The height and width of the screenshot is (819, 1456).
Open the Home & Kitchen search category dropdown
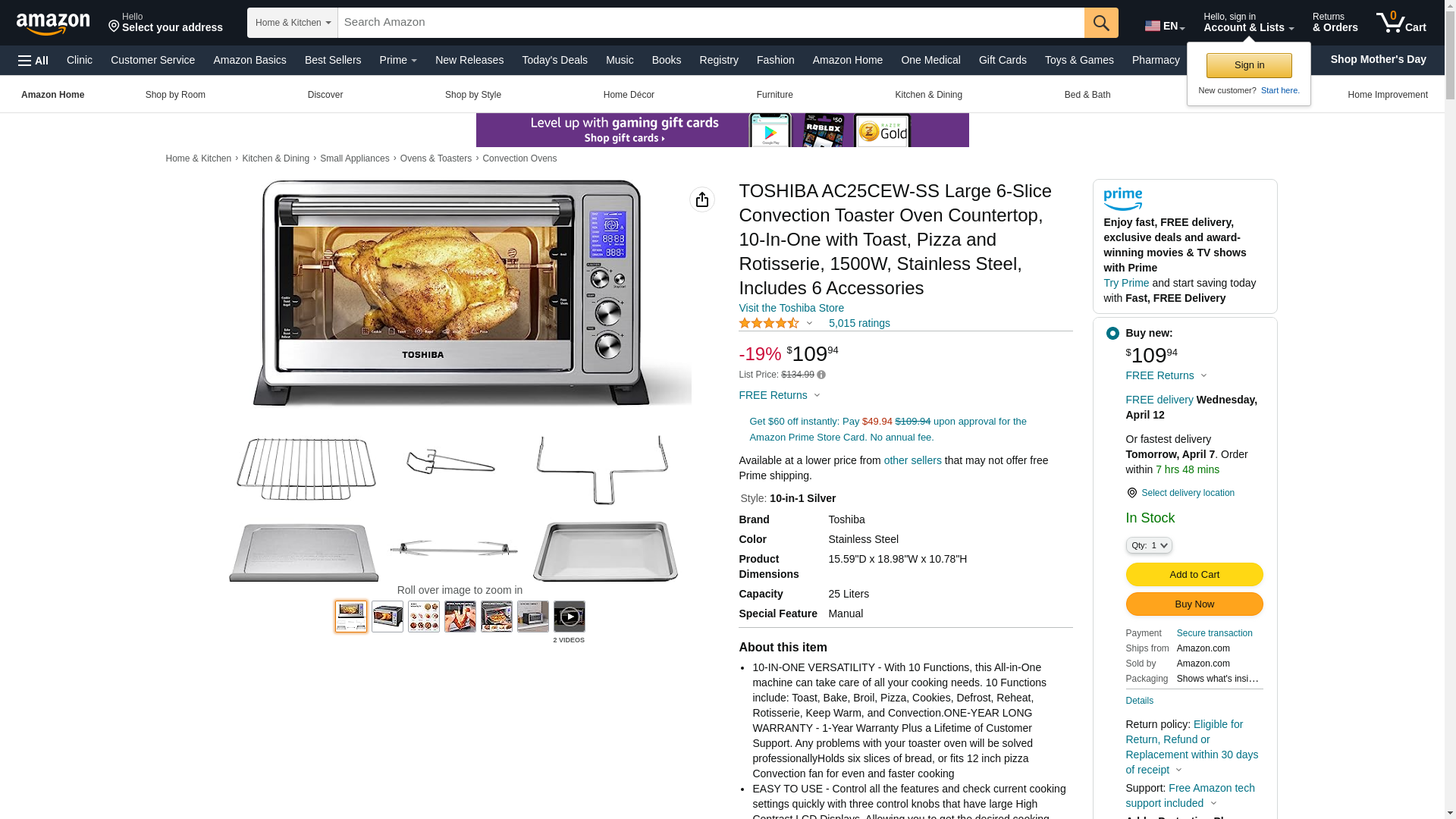tap(293, 23)
